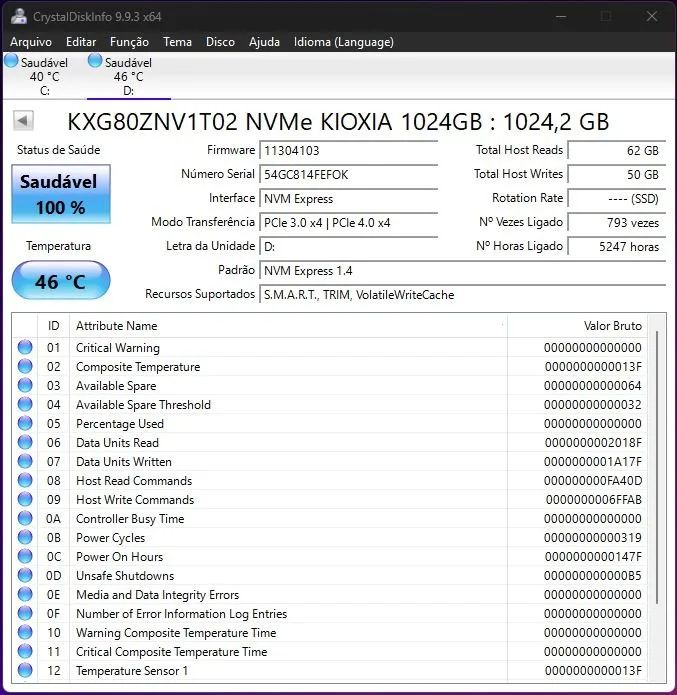Minimize the CrystalDiskInfo window
Screen dimensions: 677x695
coord(561,17)
